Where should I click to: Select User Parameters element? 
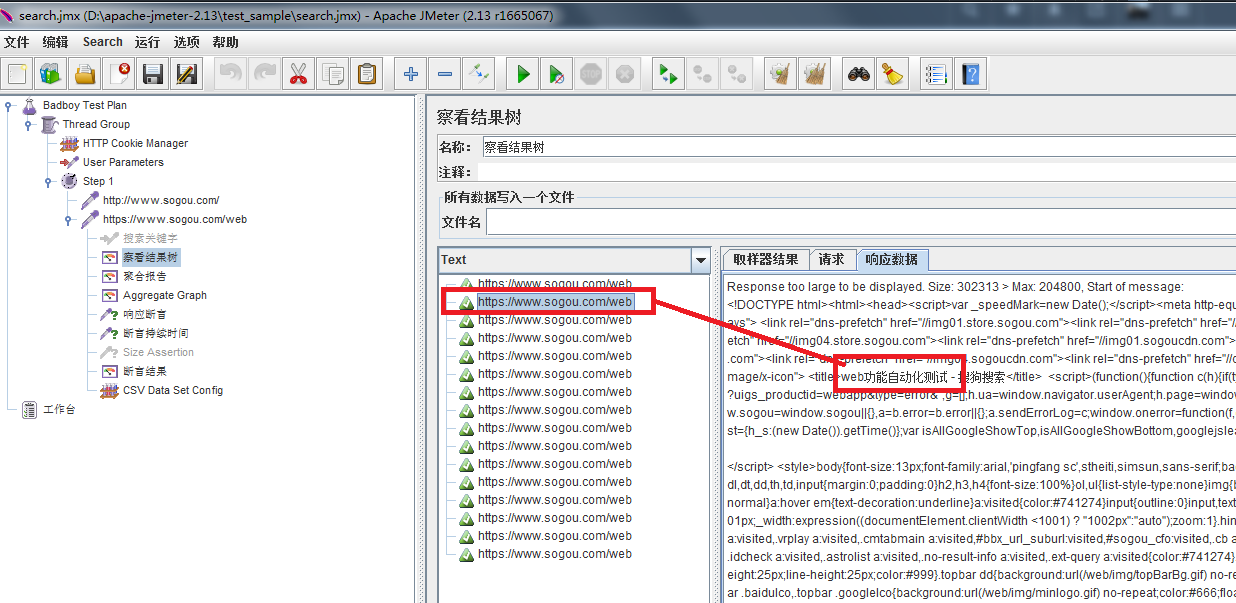tap(123, 162)
